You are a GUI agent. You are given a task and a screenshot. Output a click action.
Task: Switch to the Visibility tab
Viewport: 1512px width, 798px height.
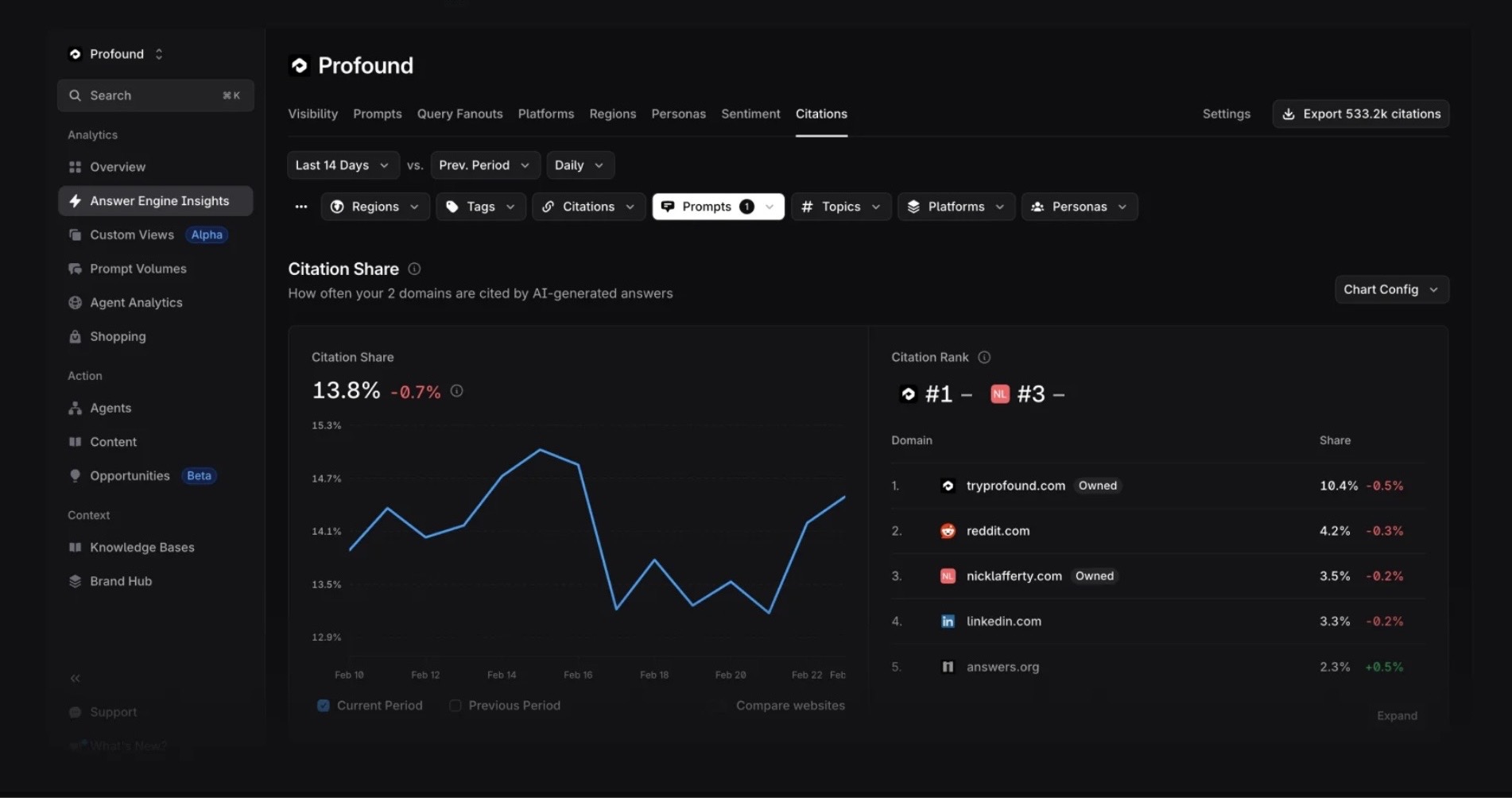click(x=312, y=114)
